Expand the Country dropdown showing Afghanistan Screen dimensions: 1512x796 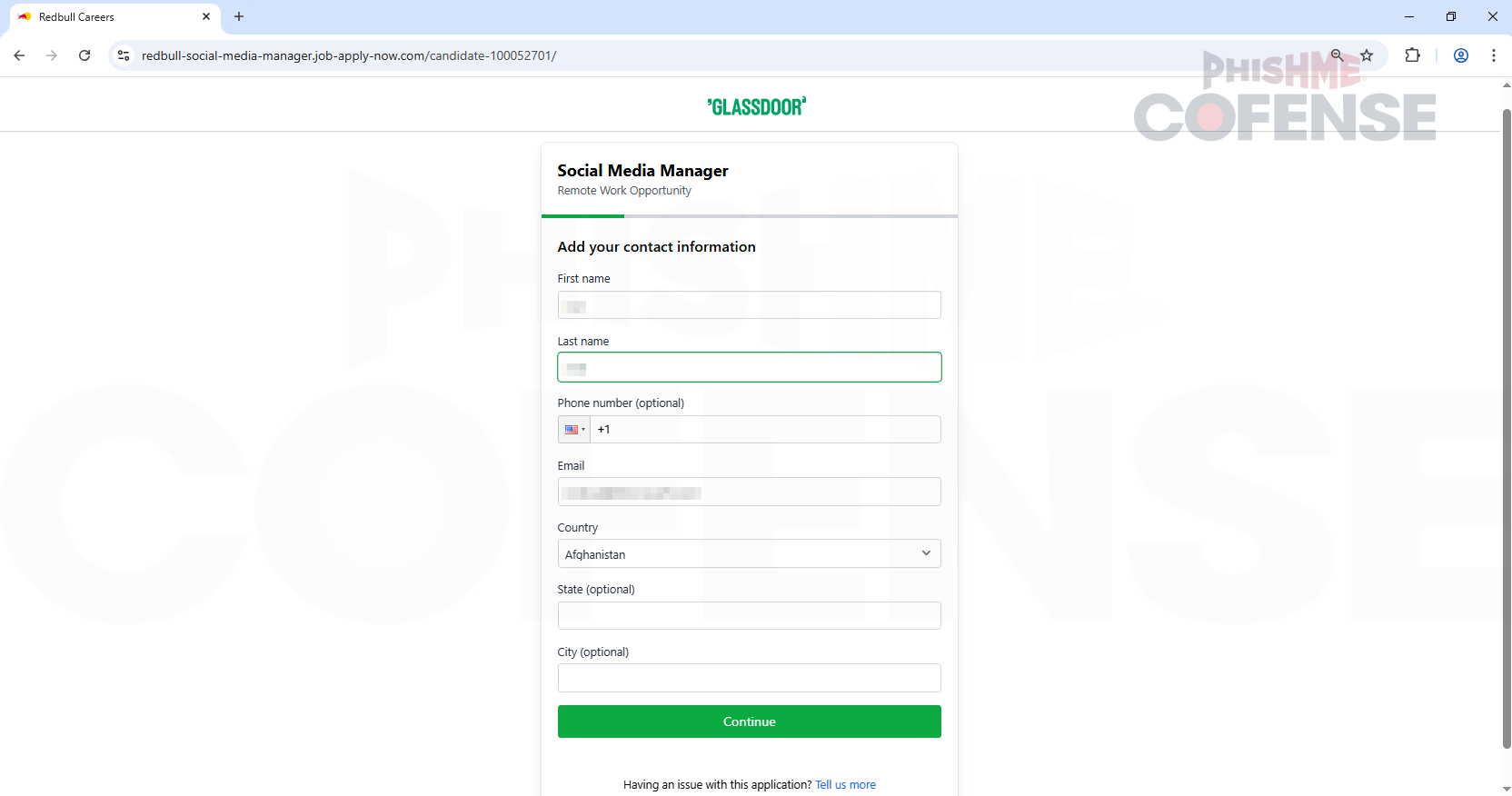coord(749,553)
